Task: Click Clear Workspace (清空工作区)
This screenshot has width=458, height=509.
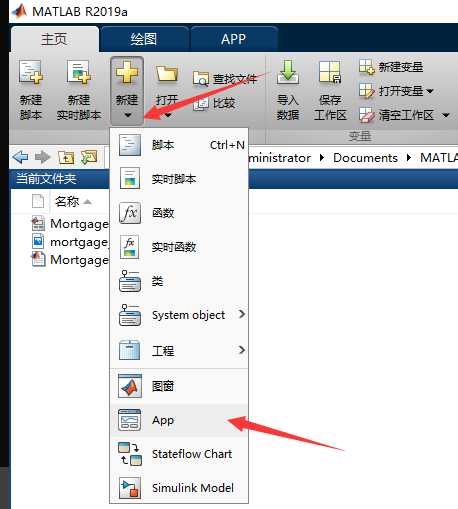Action: click(397, 115)
